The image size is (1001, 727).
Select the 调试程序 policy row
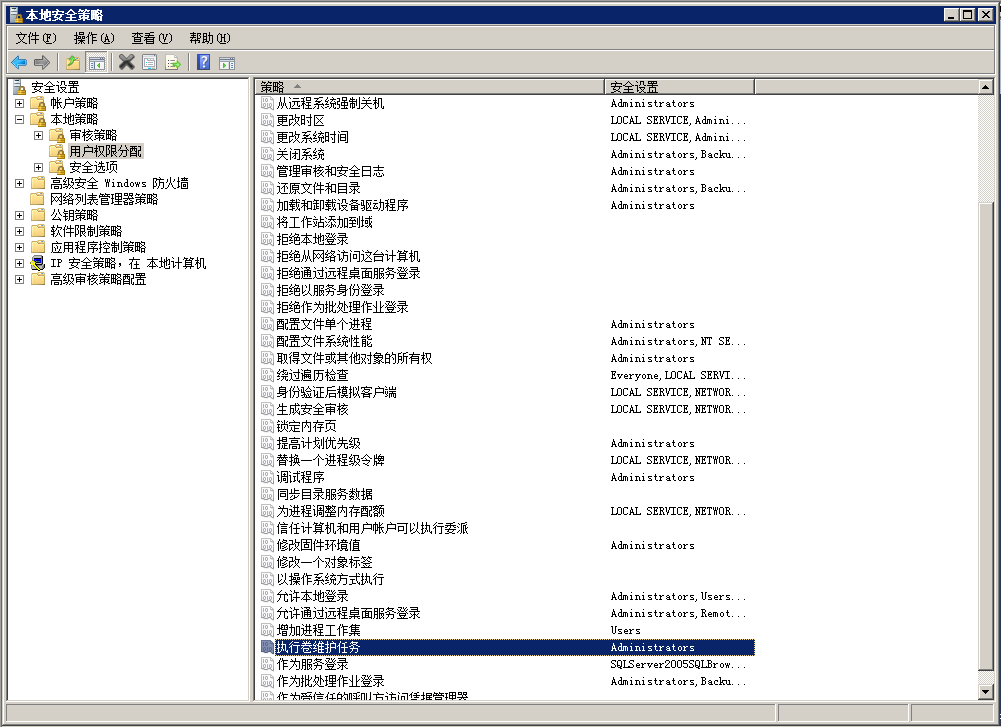pos(300,477)
